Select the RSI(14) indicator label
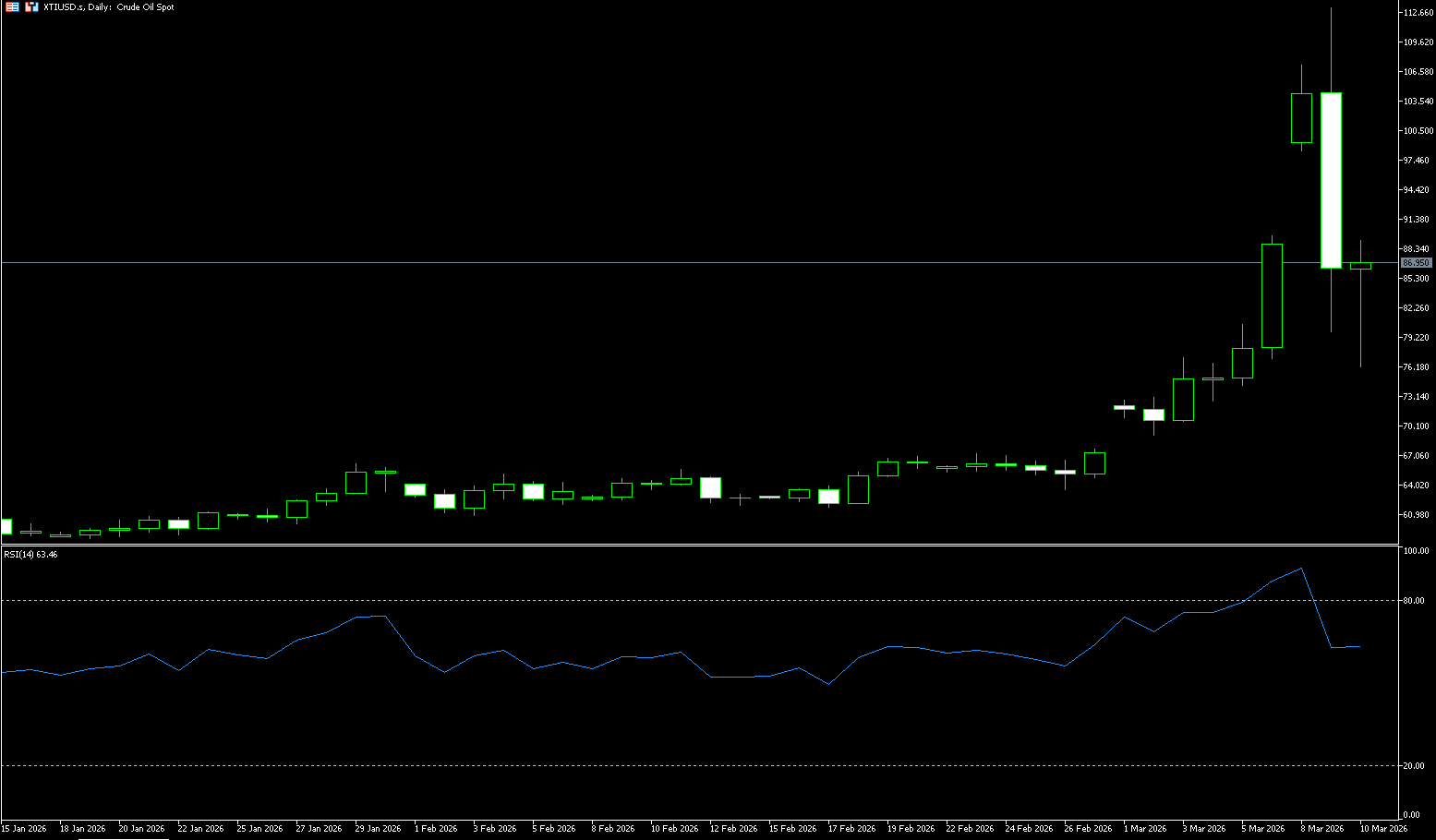This screenshot has width=1436, height=840. tap(30, 555)
